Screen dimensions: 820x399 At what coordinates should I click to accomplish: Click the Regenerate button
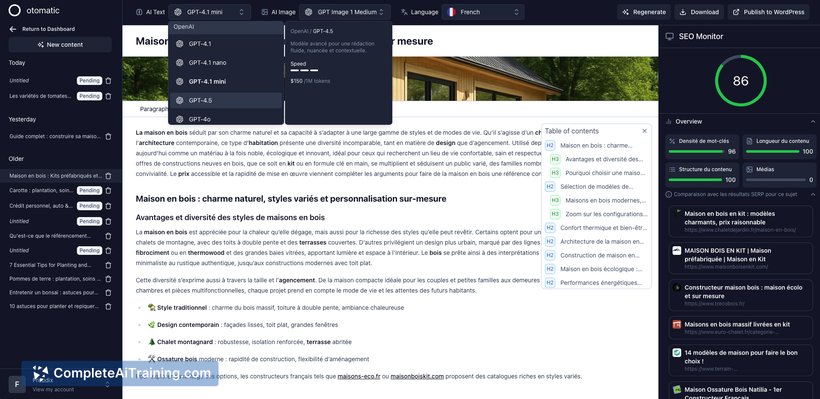click(x=644, y=12)
